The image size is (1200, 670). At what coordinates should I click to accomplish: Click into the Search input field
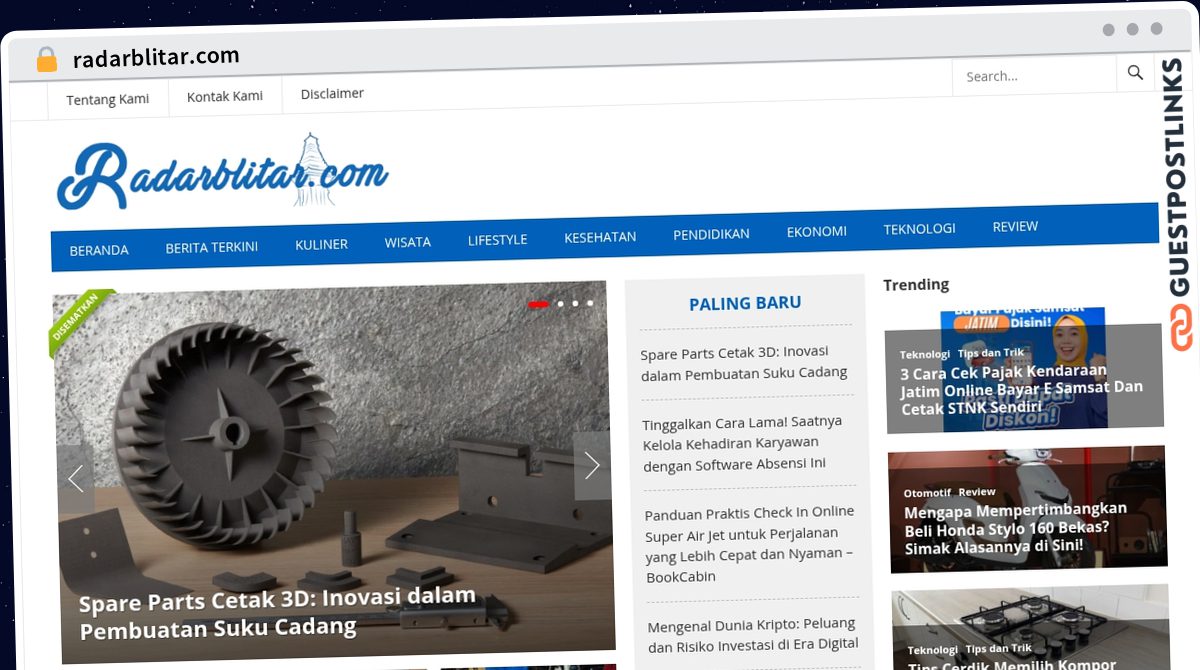(1034, 75)
